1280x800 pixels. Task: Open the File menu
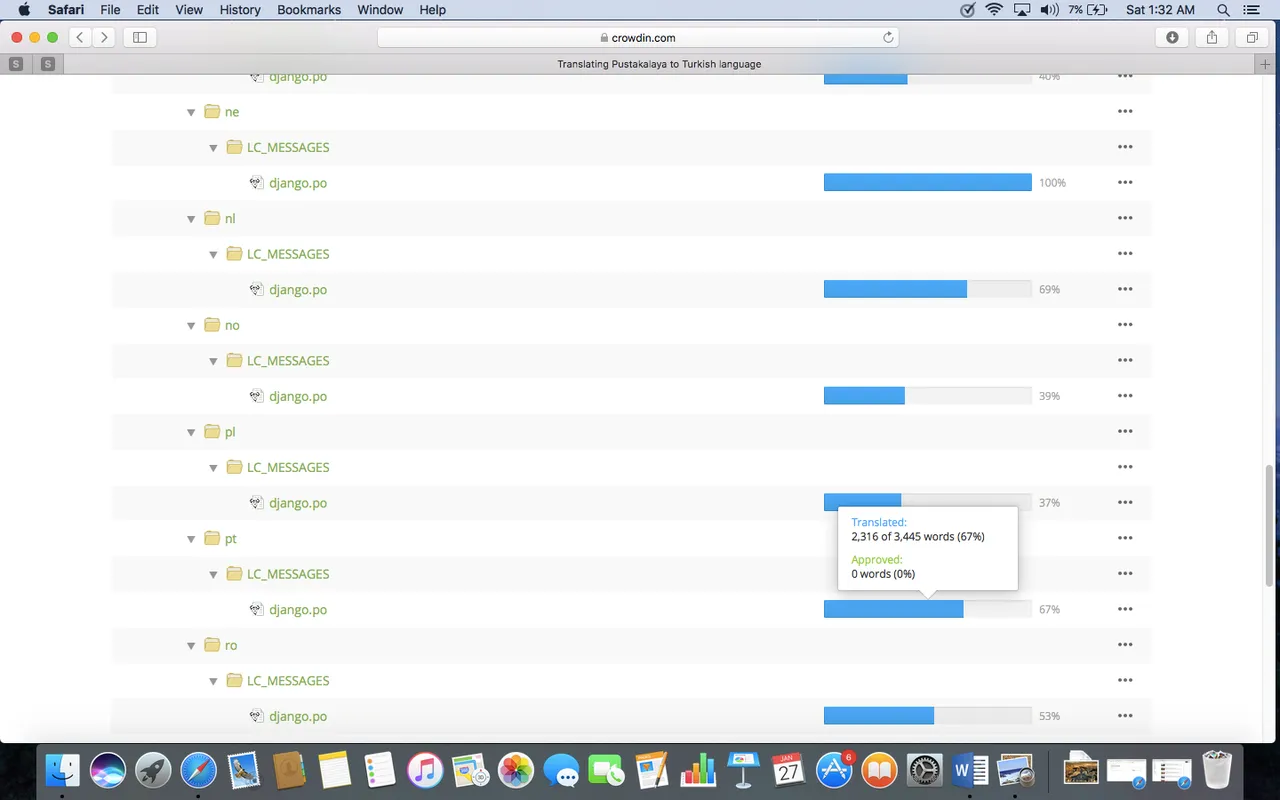coord(110,10)
